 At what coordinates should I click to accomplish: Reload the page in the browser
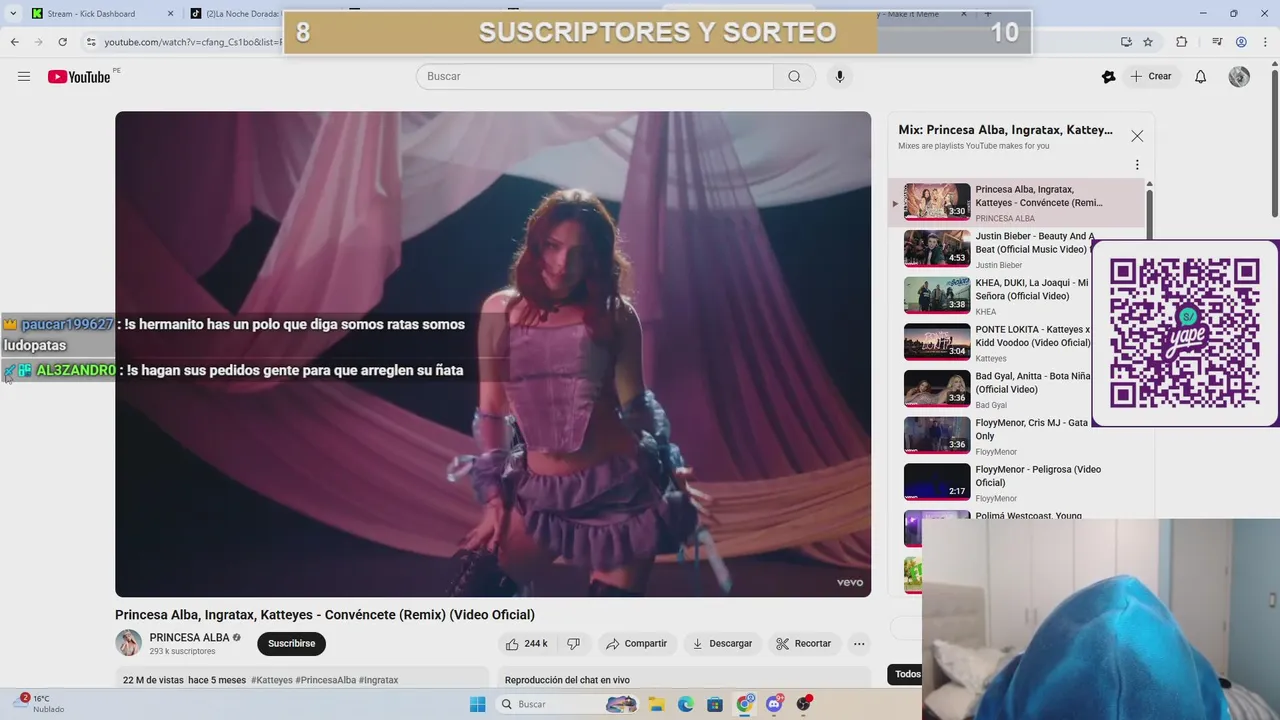62,42
